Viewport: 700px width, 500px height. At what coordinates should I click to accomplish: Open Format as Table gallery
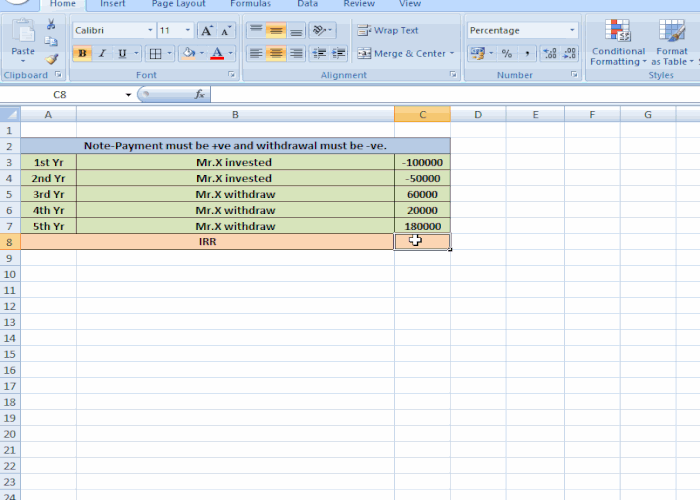[x=672, y=42]
